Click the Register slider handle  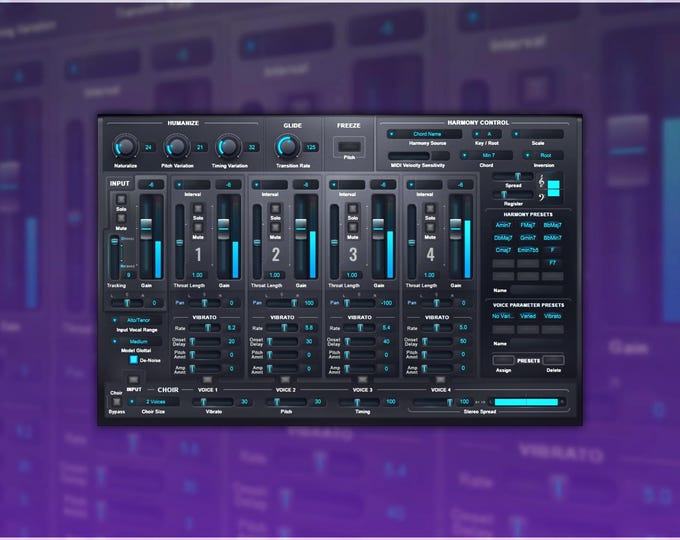click(x=503, y=194)
